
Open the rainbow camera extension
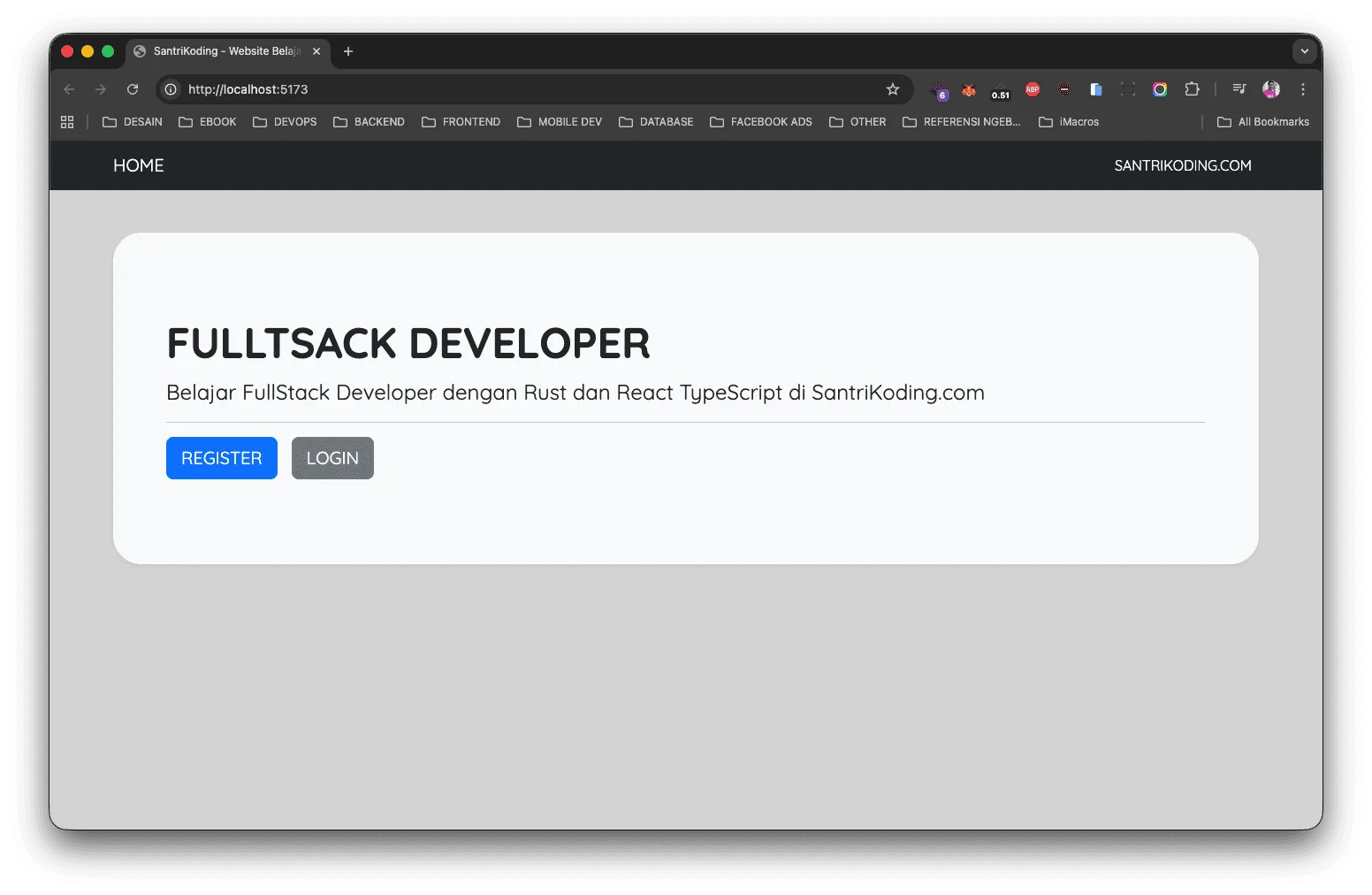[1160, 89]
